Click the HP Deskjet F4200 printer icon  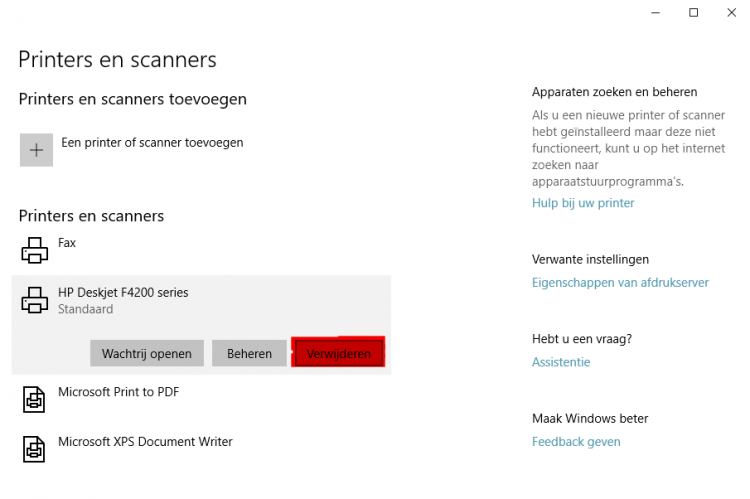[34, 300]
